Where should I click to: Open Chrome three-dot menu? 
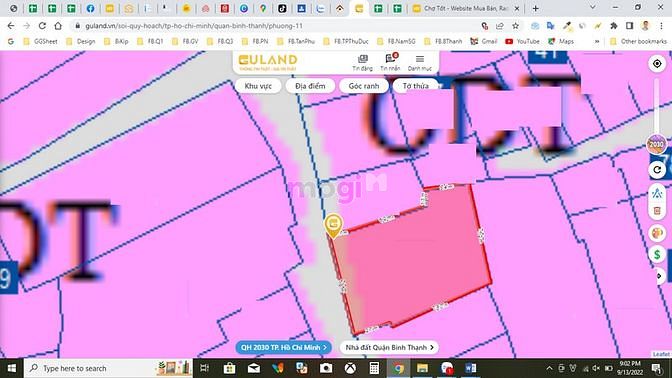click(x=661, y=26)
